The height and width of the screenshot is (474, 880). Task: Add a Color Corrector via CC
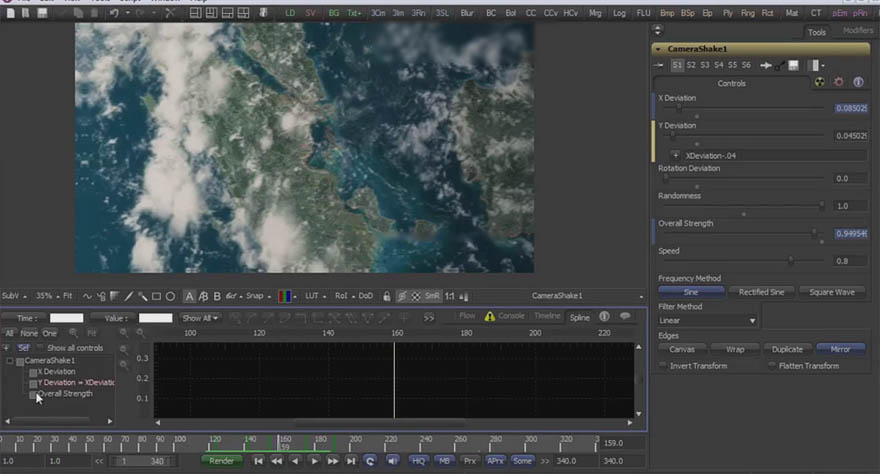(530, 13)
